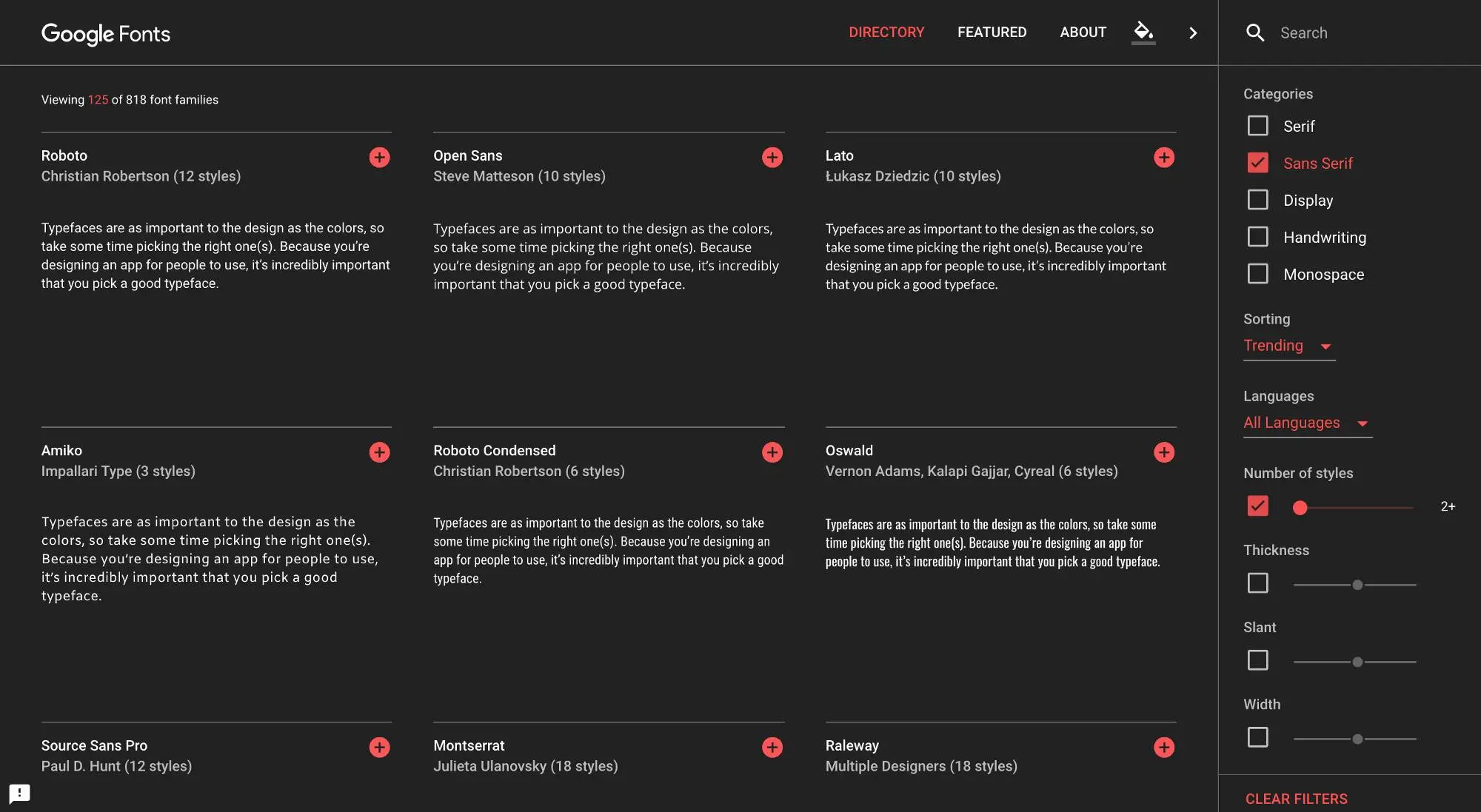The width and height of the screenshot is (1481, 812).
Task: Add Montserrat font to collection
Action: (772, 747)
